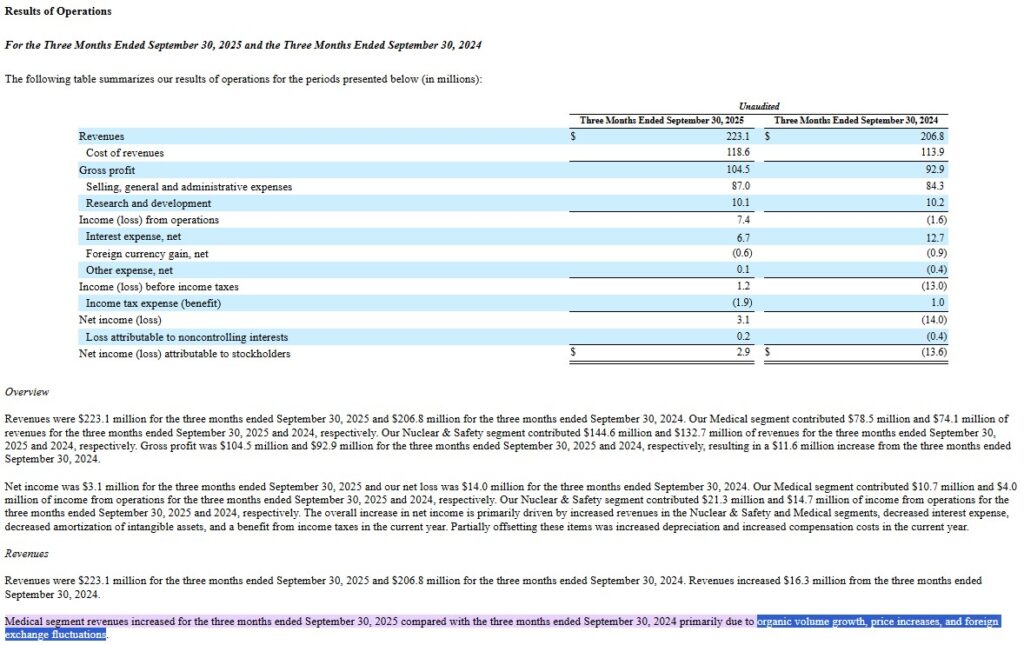Click the italic "Overview" section heading
Image resolution: width=1024 pixels, height=645 pixels.
click(x=27, y=392)
